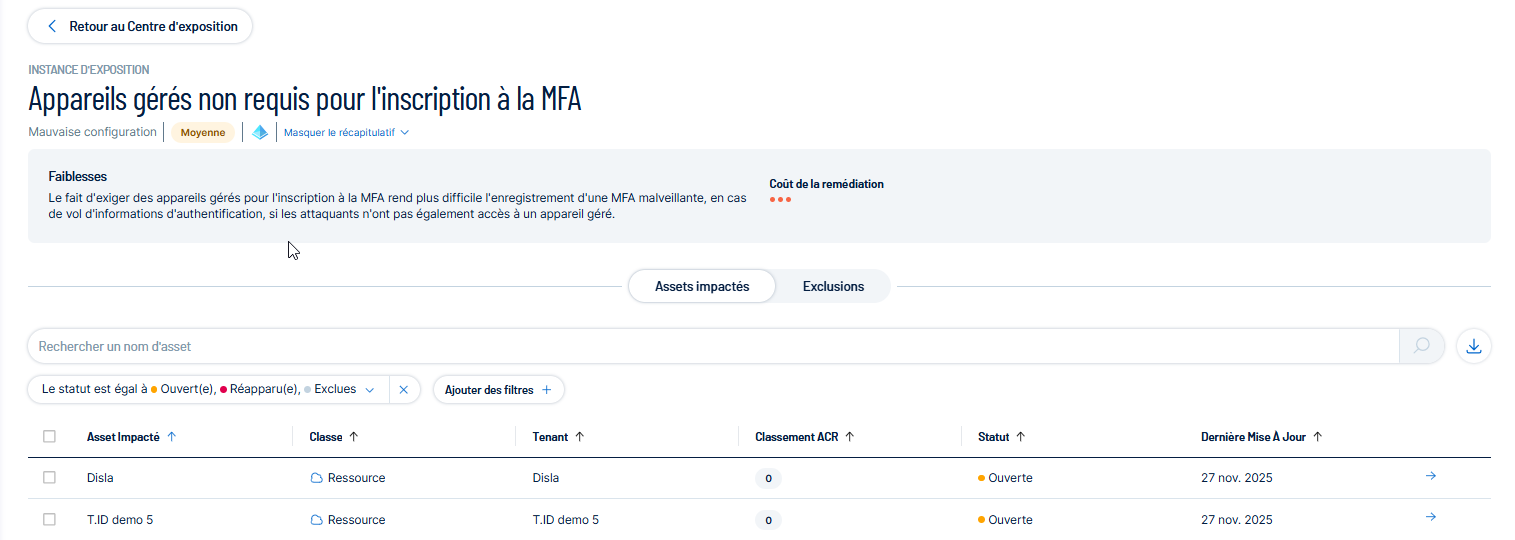Screen dimensions: 1515x540
Task: Collapse summary via Masquer le récapitulatif
Action: tap(346, 132)
